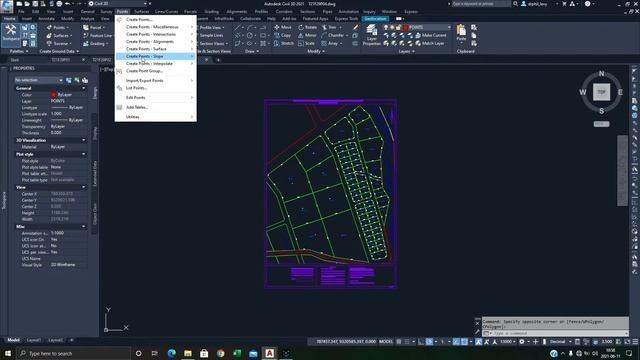Click the Plot printer icon in quick access
The width and height of the screenshot is (640, 360).
tap(59, 4)
